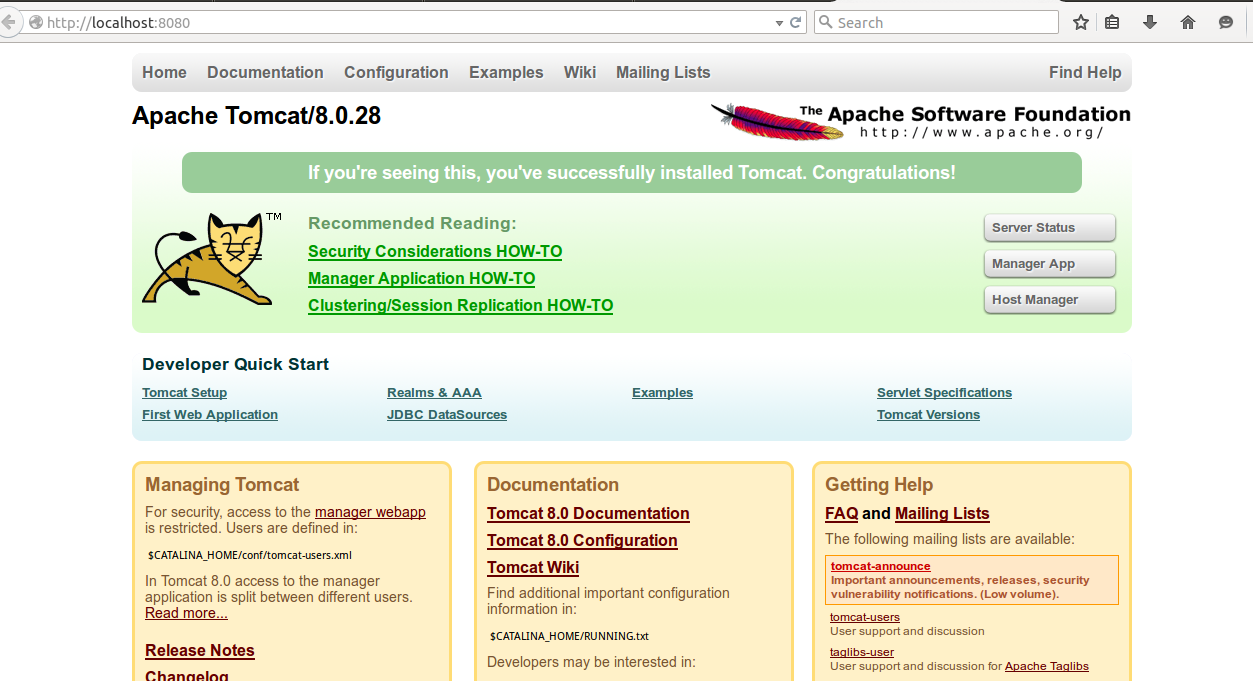Open Mailing Lists in navigation bar
The width and height of the screenshot is (1253, 681).
[663, 73]
